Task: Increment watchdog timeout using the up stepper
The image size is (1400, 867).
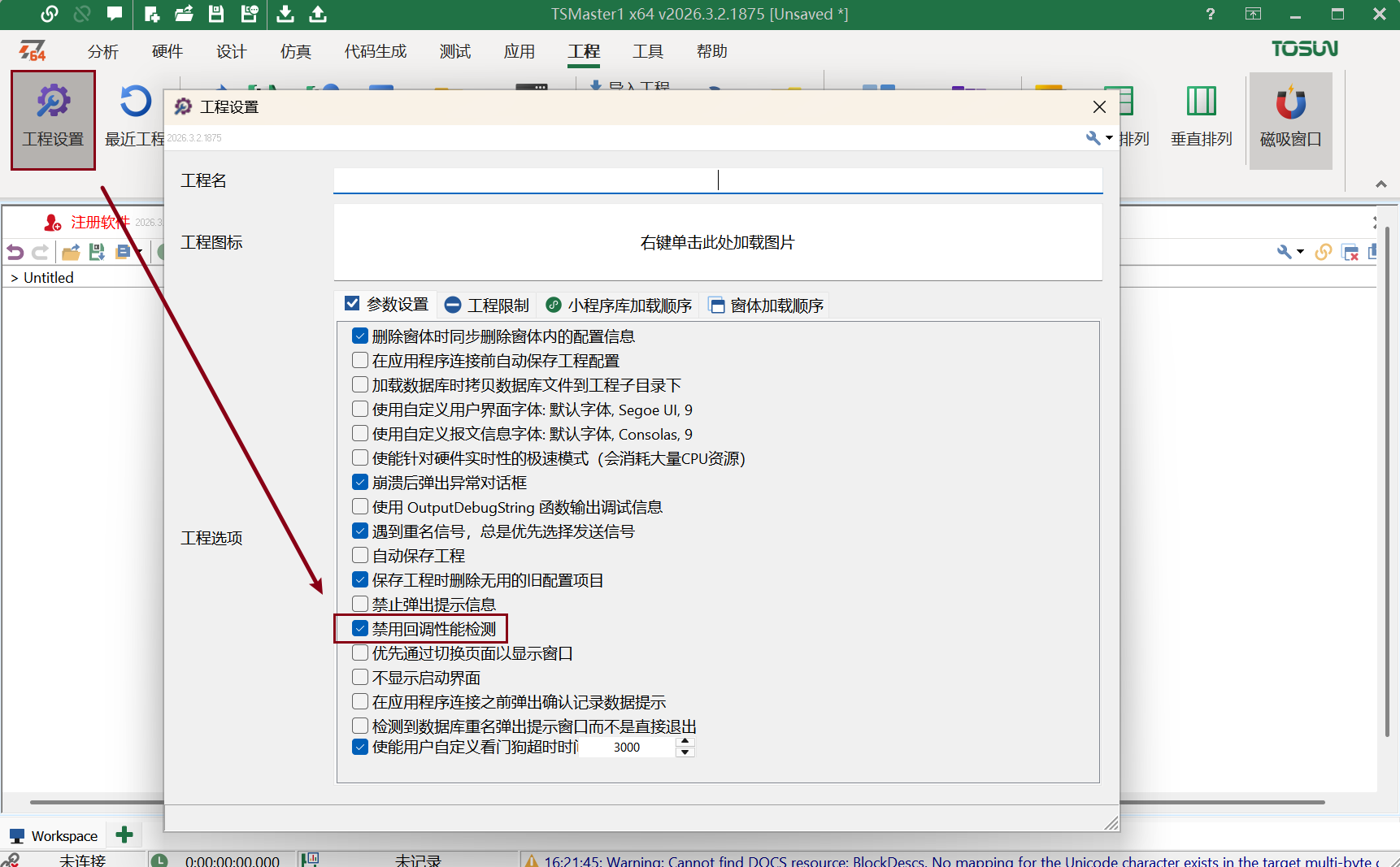Action: (685, 742)
